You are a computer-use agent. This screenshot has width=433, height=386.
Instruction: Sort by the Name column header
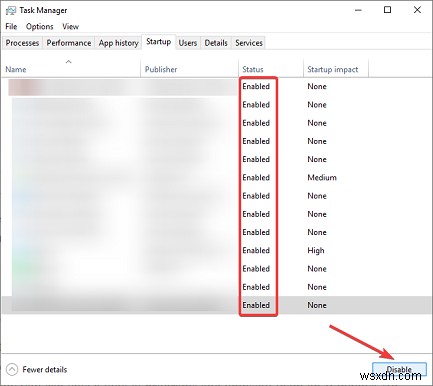pyautogui.click(x=71, y=68)
